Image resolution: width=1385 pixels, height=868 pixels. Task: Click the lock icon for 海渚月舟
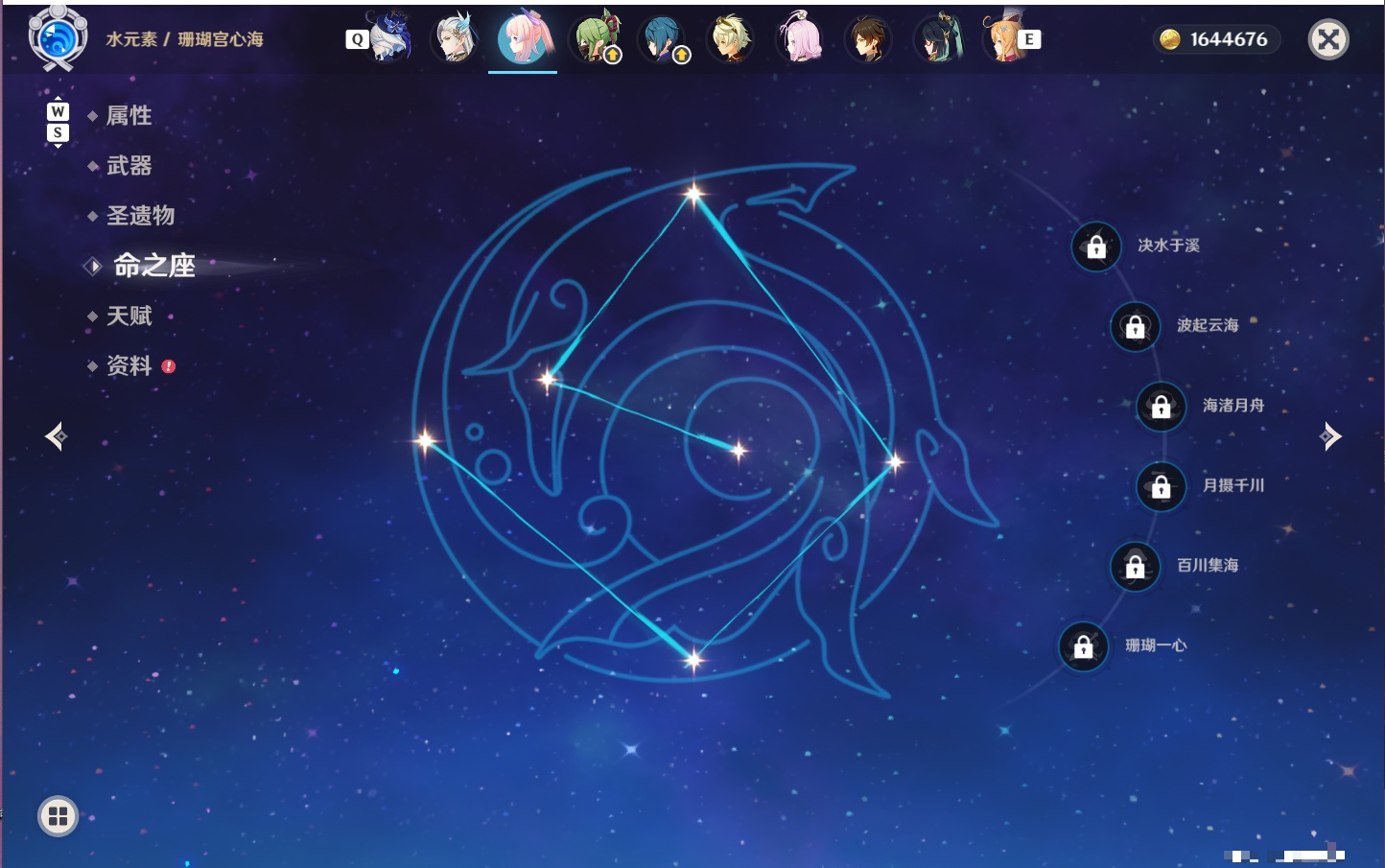(x=1162, y=407)
